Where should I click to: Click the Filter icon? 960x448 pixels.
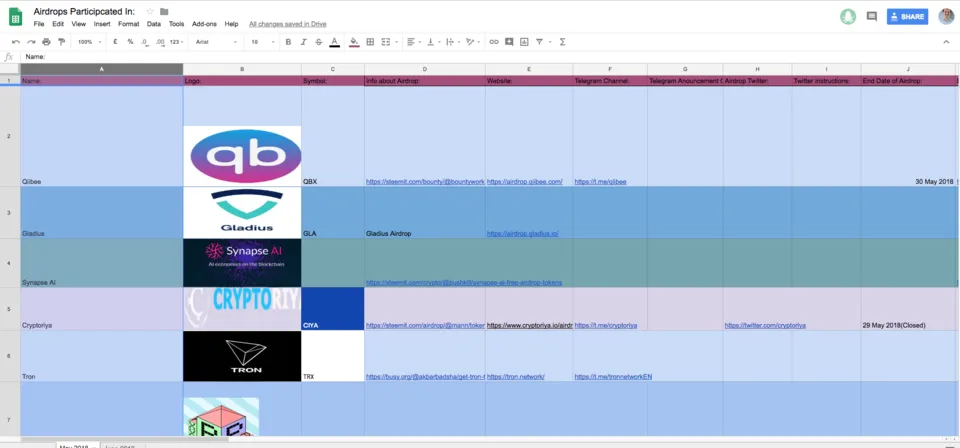(539, 42)
